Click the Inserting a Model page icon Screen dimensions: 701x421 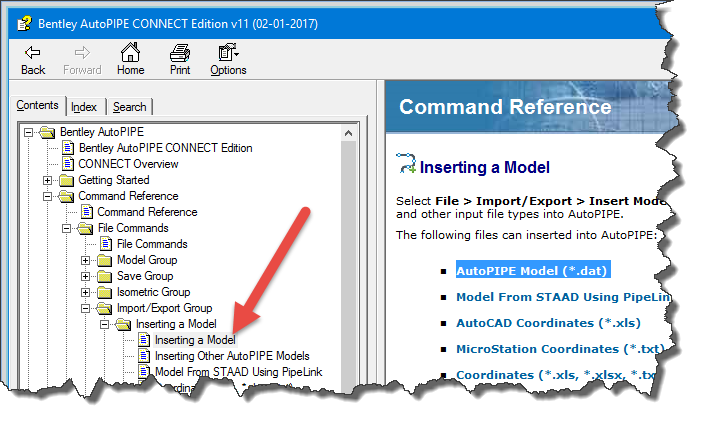click(144, 340)
